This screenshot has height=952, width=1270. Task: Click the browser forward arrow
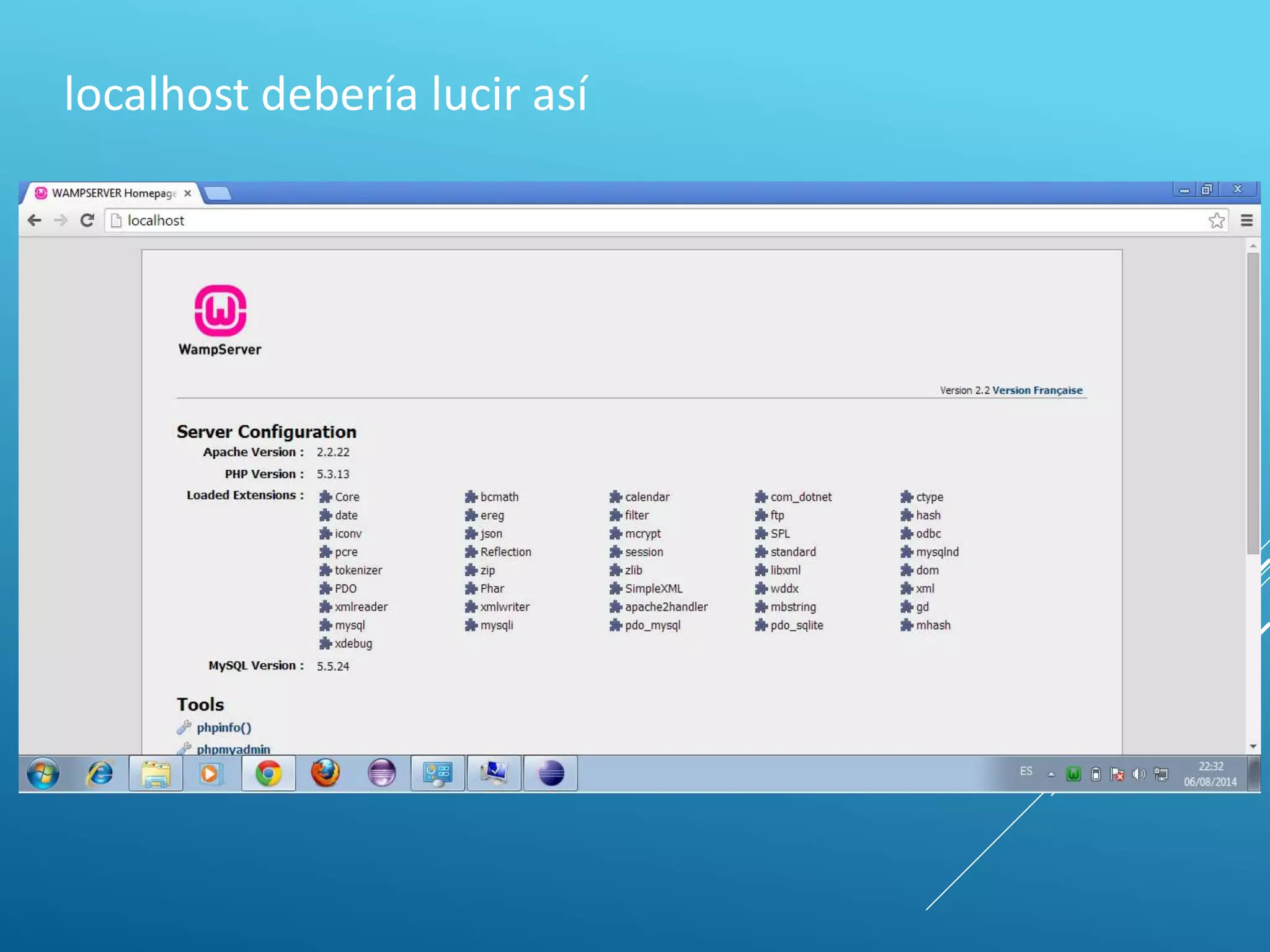tap(61, 220)
